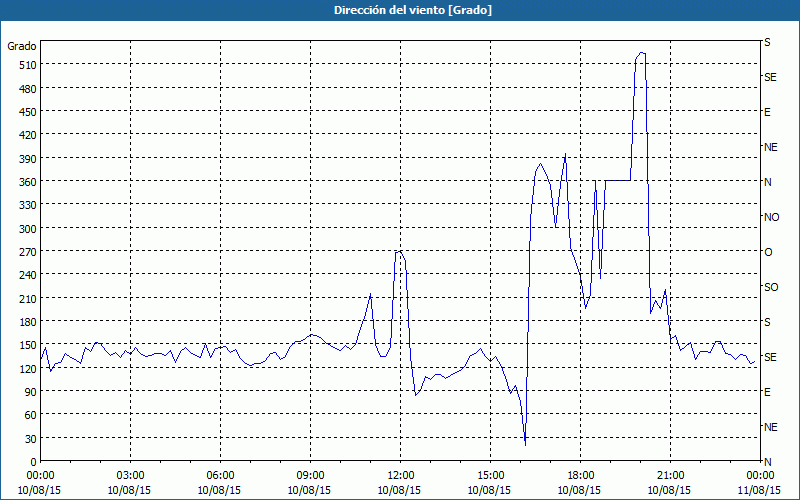Click the 03:00 time label on the time axis
The width and height of the screenshot is (800, 500).
pos(130,476)
